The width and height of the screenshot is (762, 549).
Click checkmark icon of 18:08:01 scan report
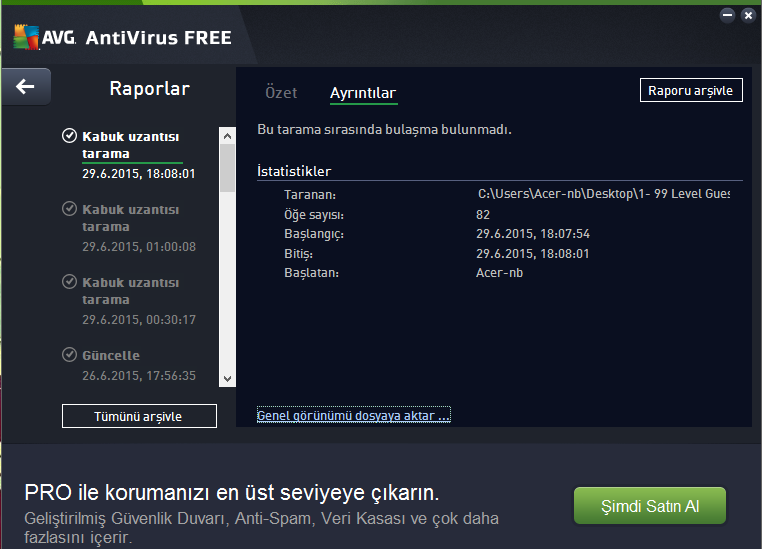click(69, 136)
